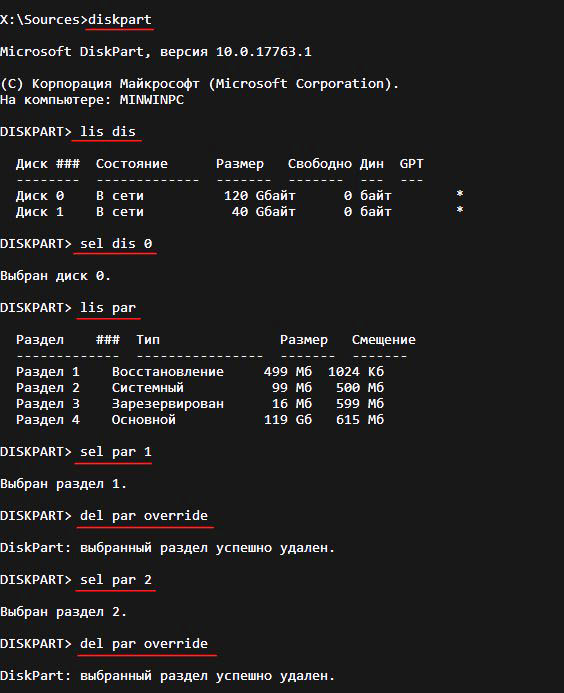This screenshot has width=564, height=693.
Task: Click the 'lis dis' command
Action: (x=108, y=132)
